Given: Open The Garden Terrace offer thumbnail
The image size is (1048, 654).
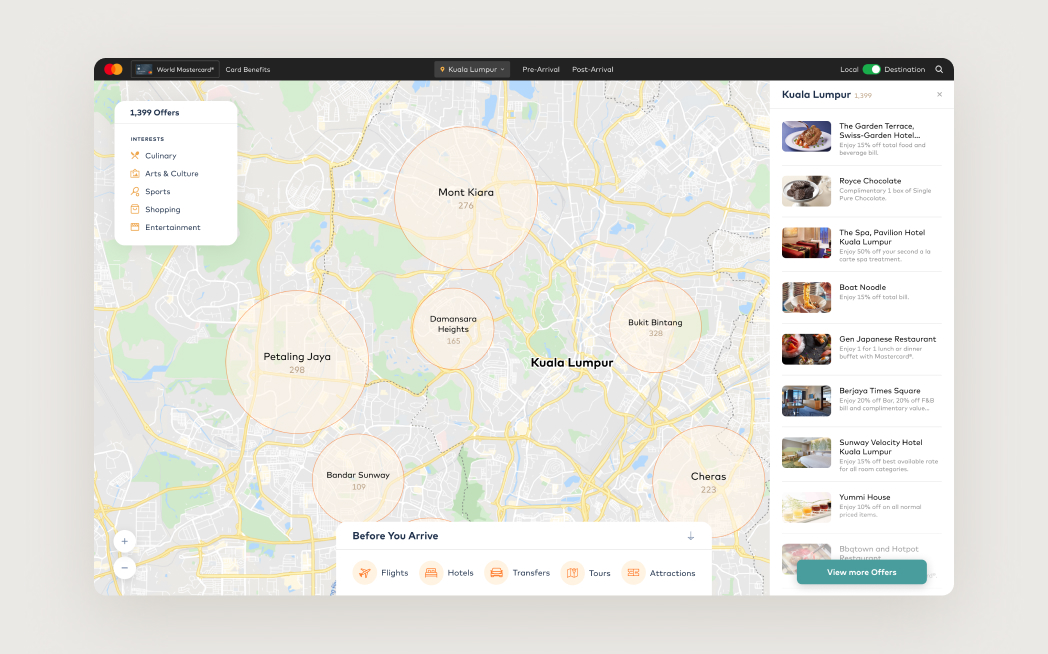Looking at the screenshot, I should point(807,136).
